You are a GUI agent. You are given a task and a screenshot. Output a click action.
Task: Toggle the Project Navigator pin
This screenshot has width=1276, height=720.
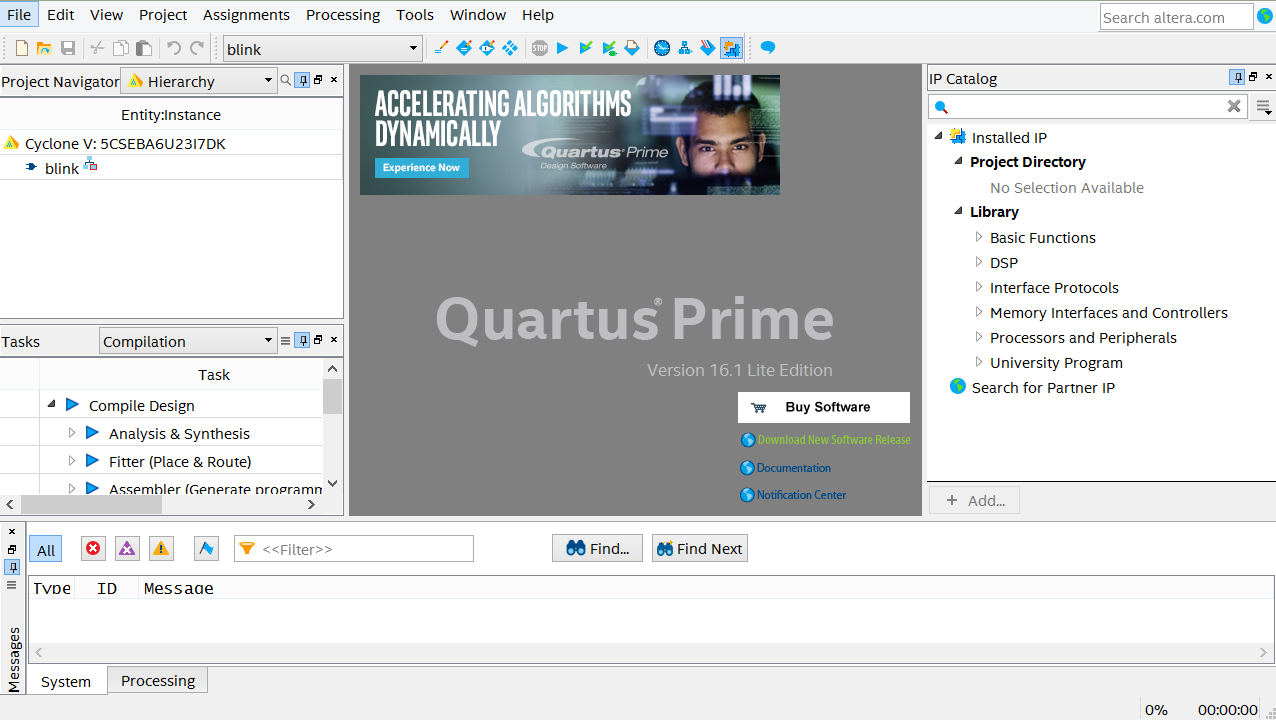point(302,81)
